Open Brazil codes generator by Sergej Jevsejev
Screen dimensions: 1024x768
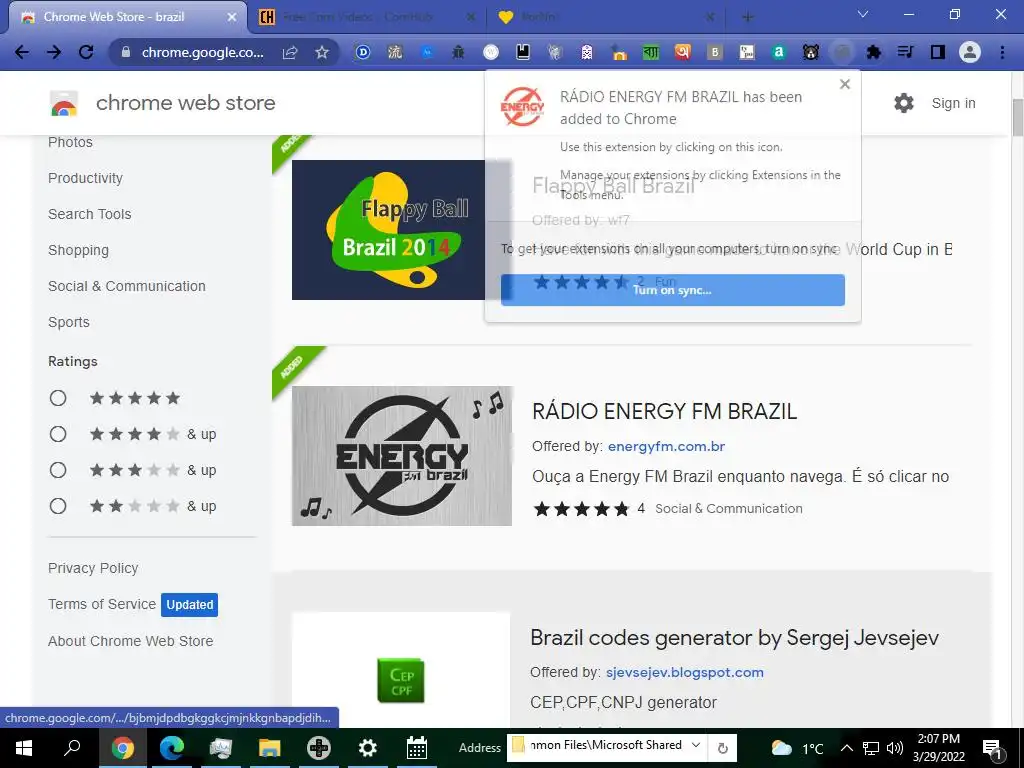[x=734, y=637]
